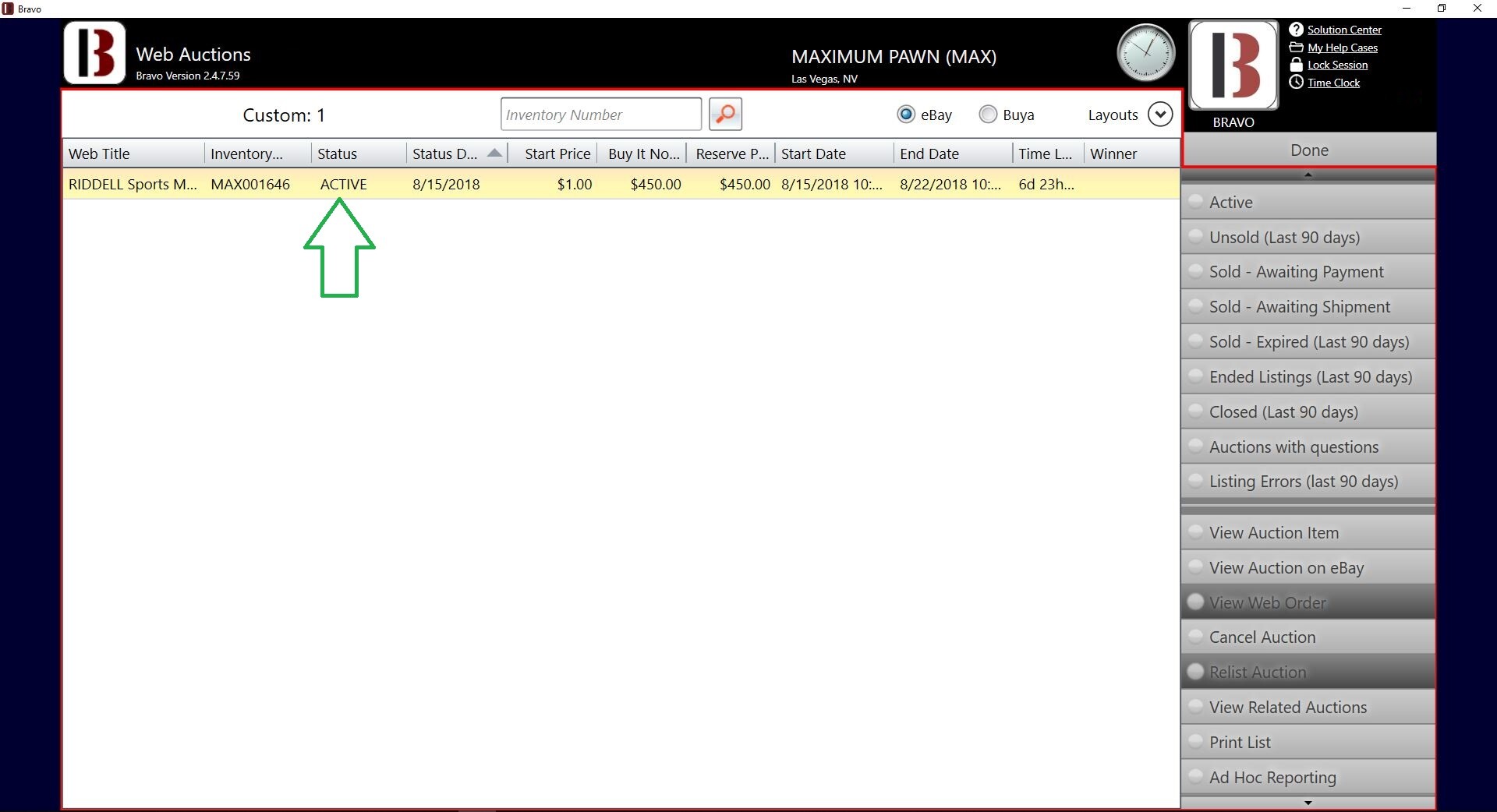Select the eBay radio button

pos(906,115)
